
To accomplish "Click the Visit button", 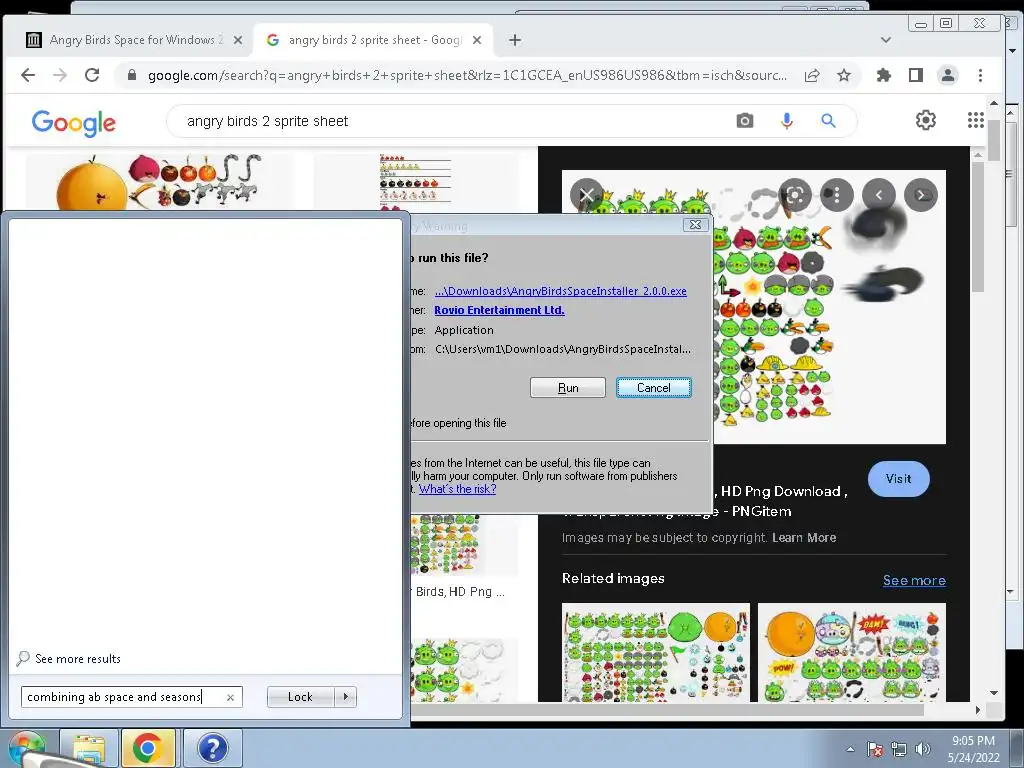I will 899,479.
